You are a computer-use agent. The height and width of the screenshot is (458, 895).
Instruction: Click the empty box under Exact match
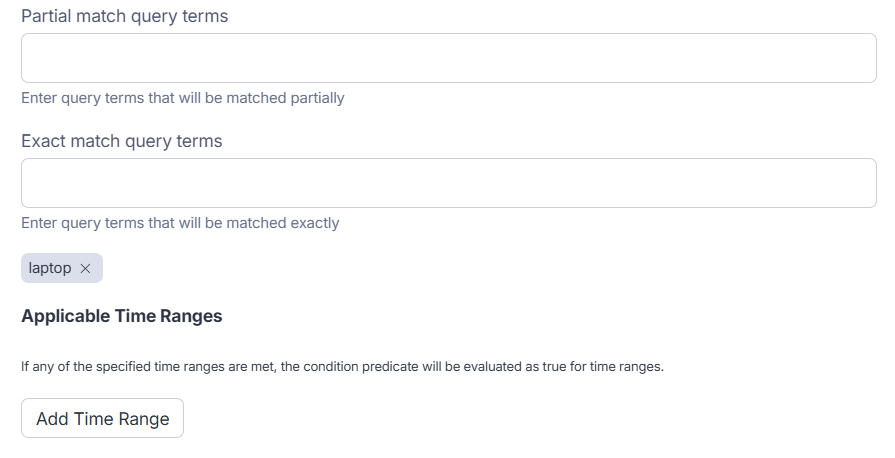pos(448,182)
